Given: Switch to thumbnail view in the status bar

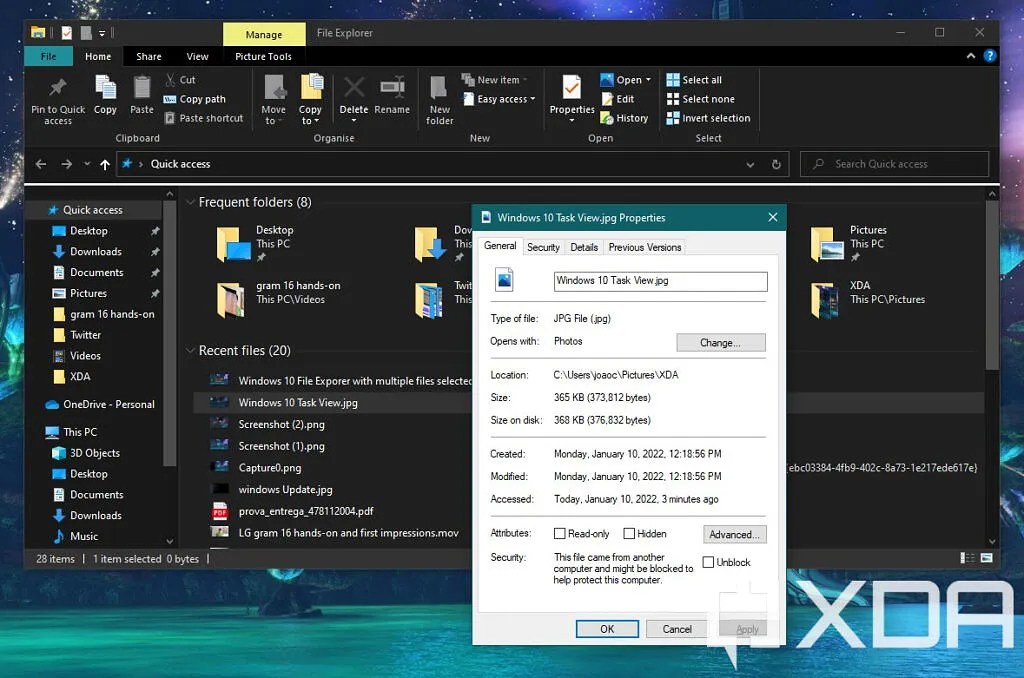Looking at the screenshot, I should click(x=984, y=558).
